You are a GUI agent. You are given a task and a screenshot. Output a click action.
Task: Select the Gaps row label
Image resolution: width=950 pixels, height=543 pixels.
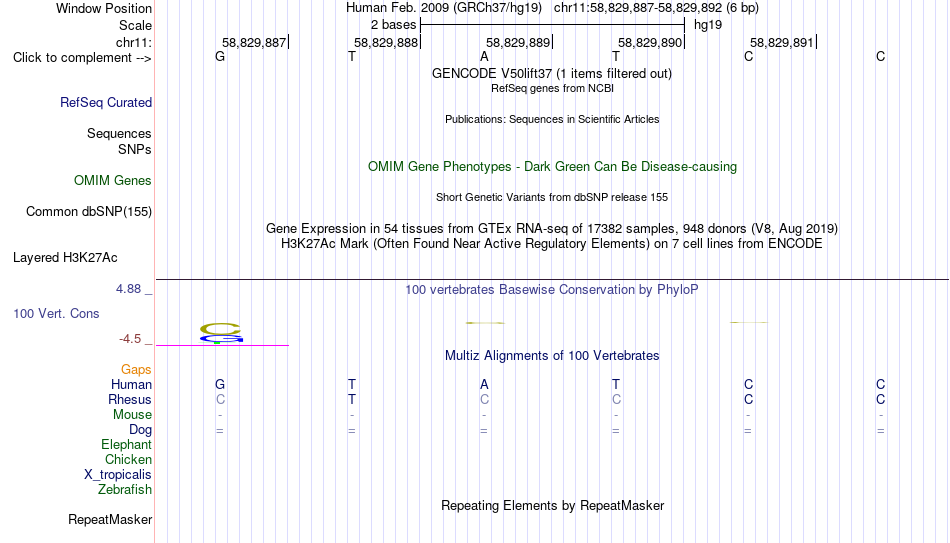pos(136,370)
